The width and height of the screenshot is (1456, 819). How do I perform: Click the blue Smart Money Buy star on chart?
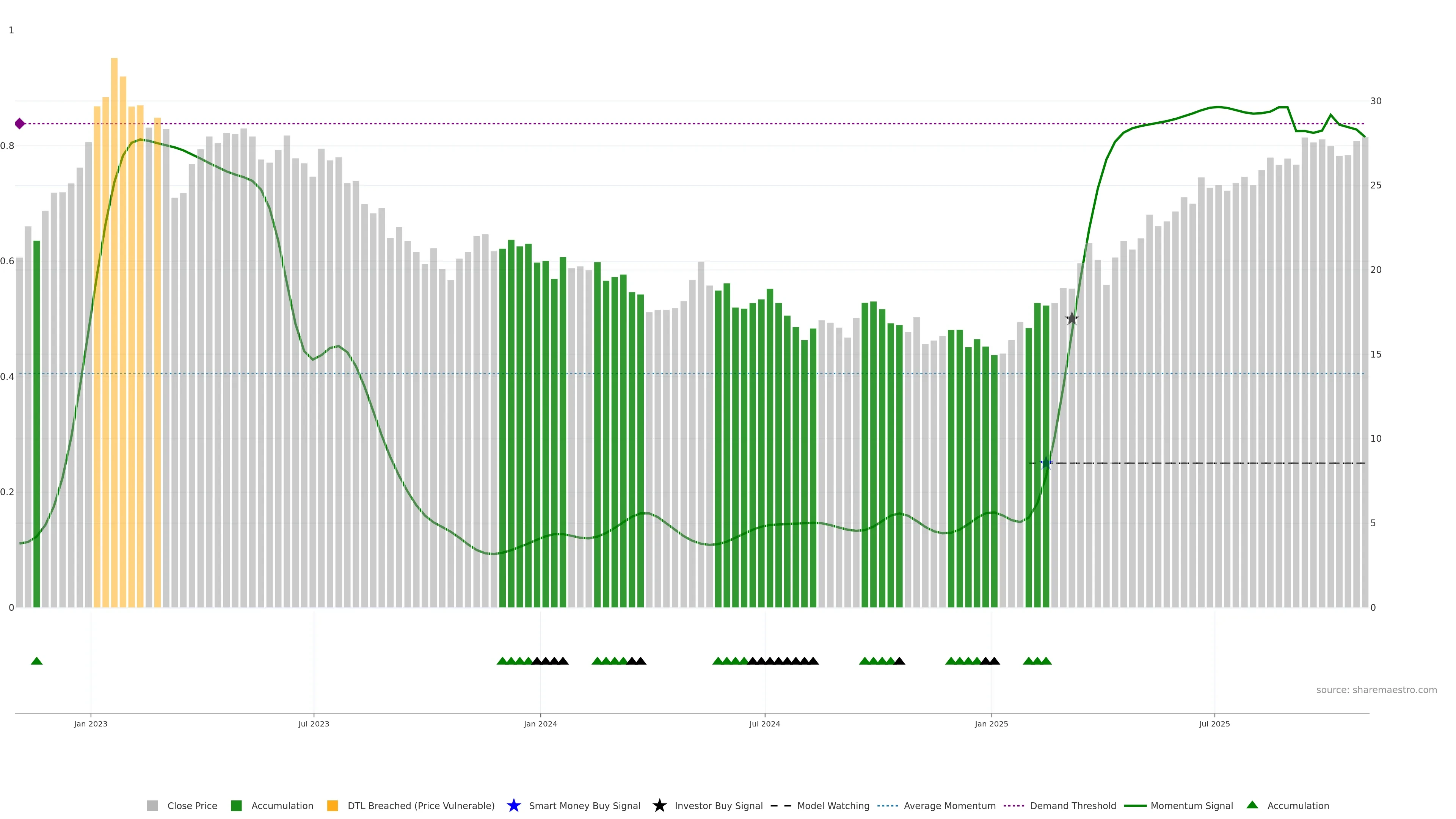[x=1046, y=463]
